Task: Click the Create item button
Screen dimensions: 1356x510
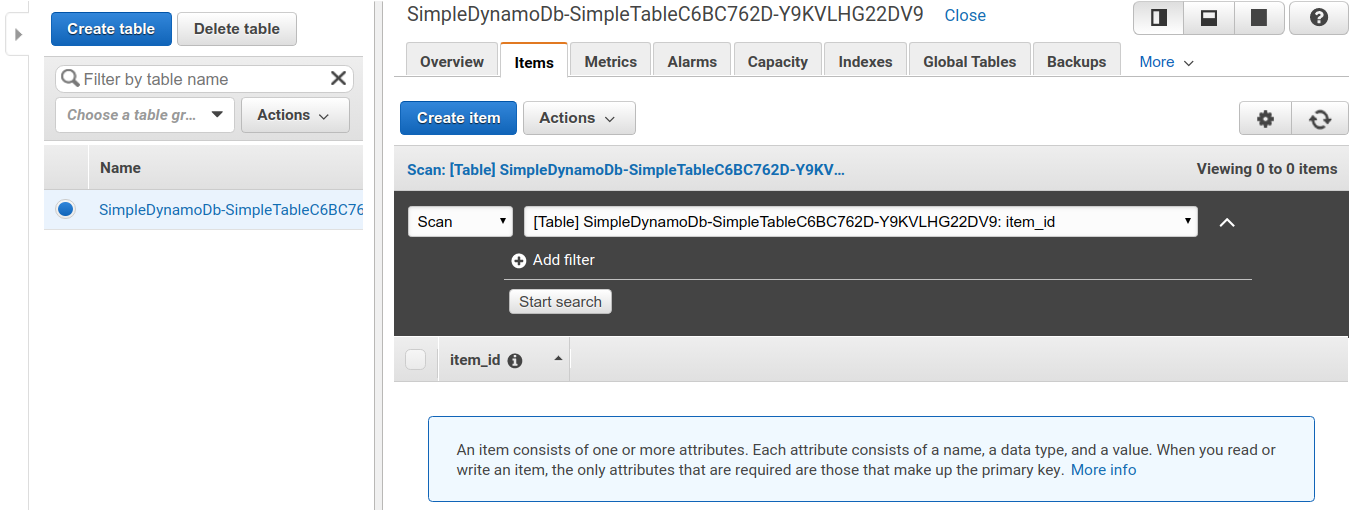Action: click(458, 118)
